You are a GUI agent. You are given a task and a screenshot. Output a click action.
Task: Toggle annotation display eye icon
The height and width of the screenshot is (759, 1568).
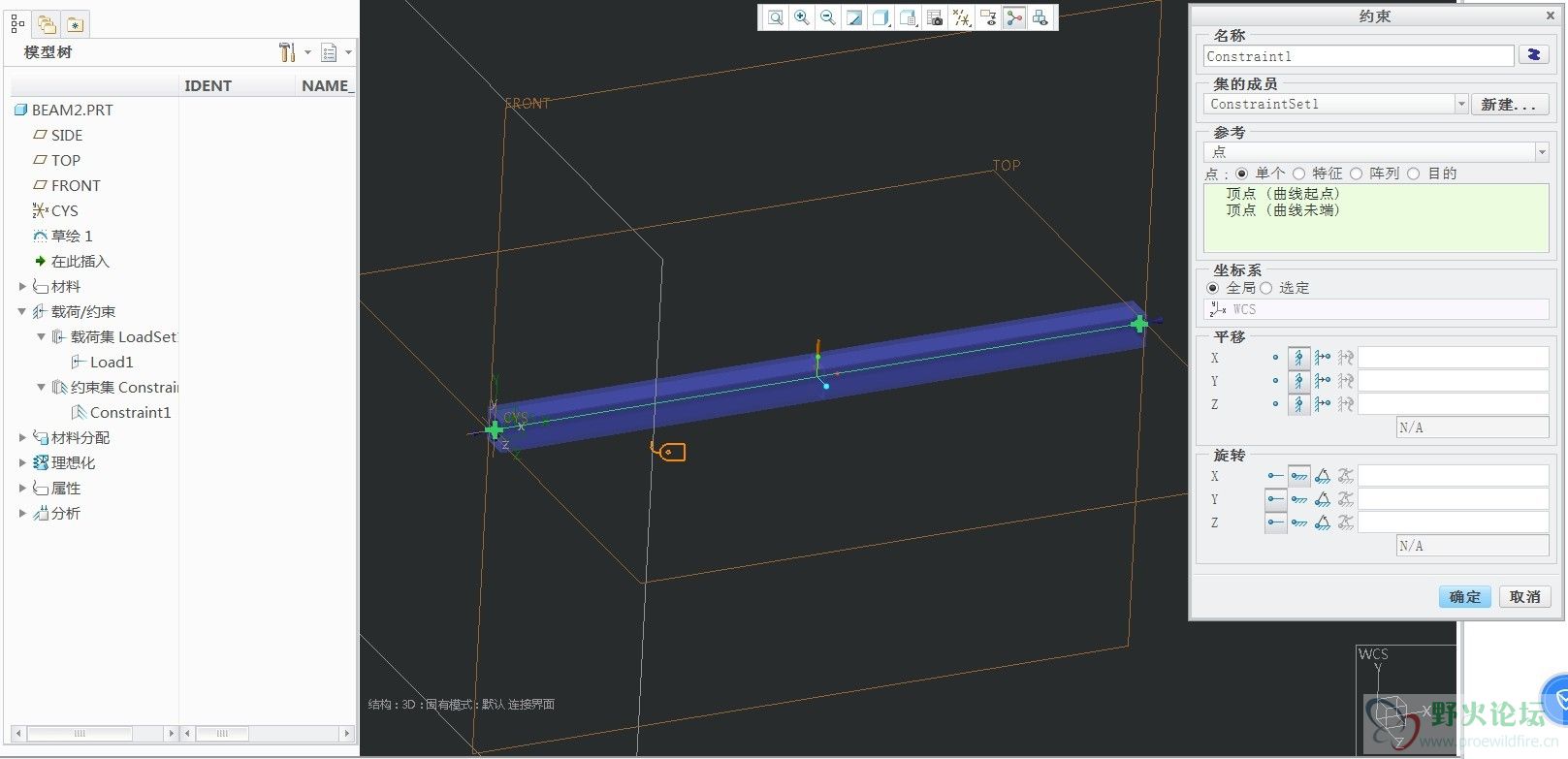point(987,17)
